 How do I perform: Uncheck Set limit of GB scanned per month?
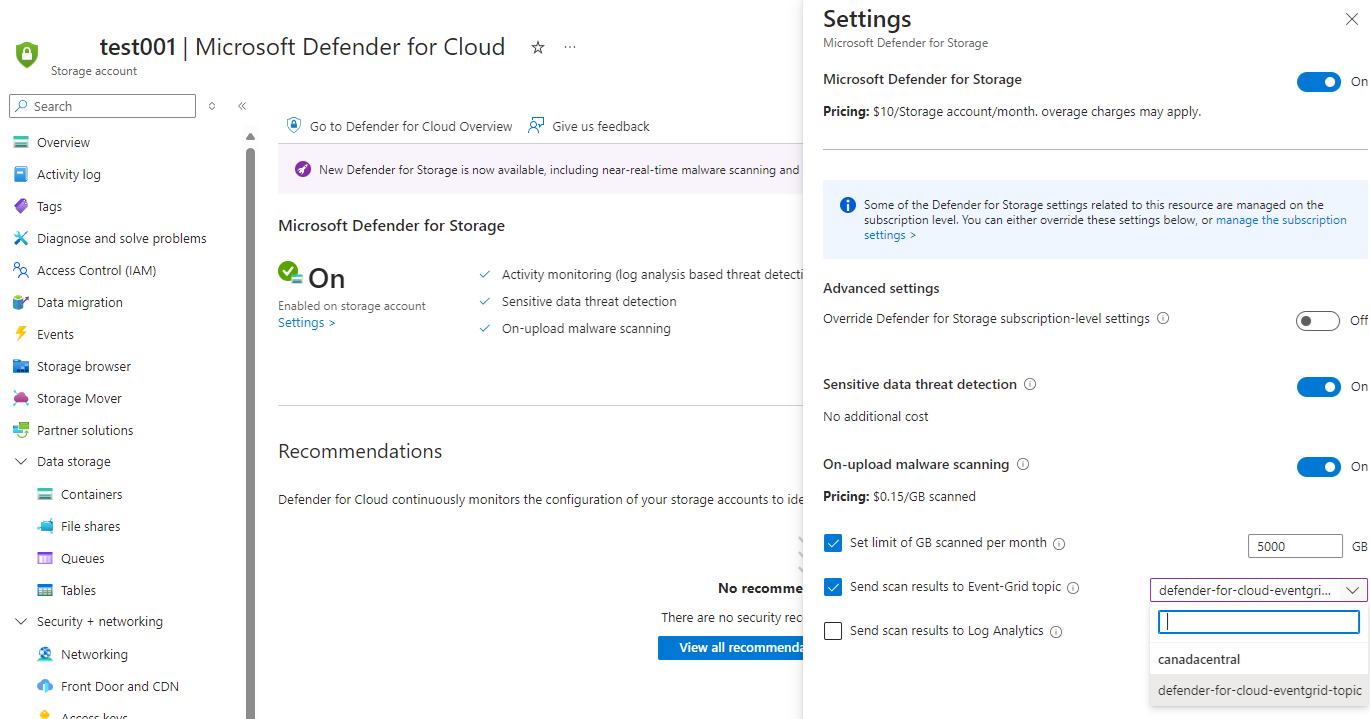[x=833, y=543]
